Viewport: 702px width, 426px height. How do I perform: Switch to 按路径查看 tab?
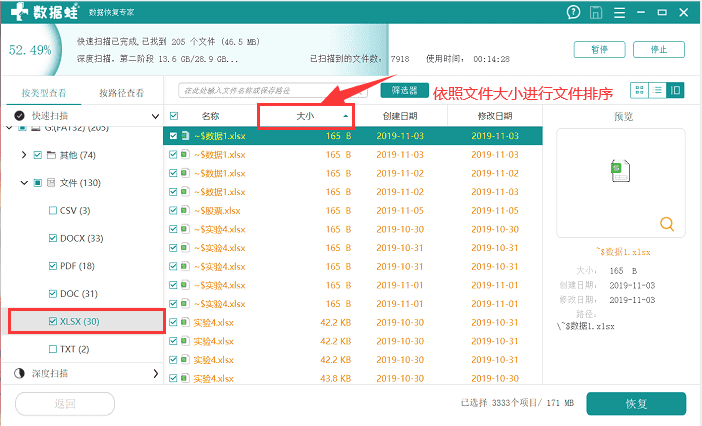pos(121,92)
